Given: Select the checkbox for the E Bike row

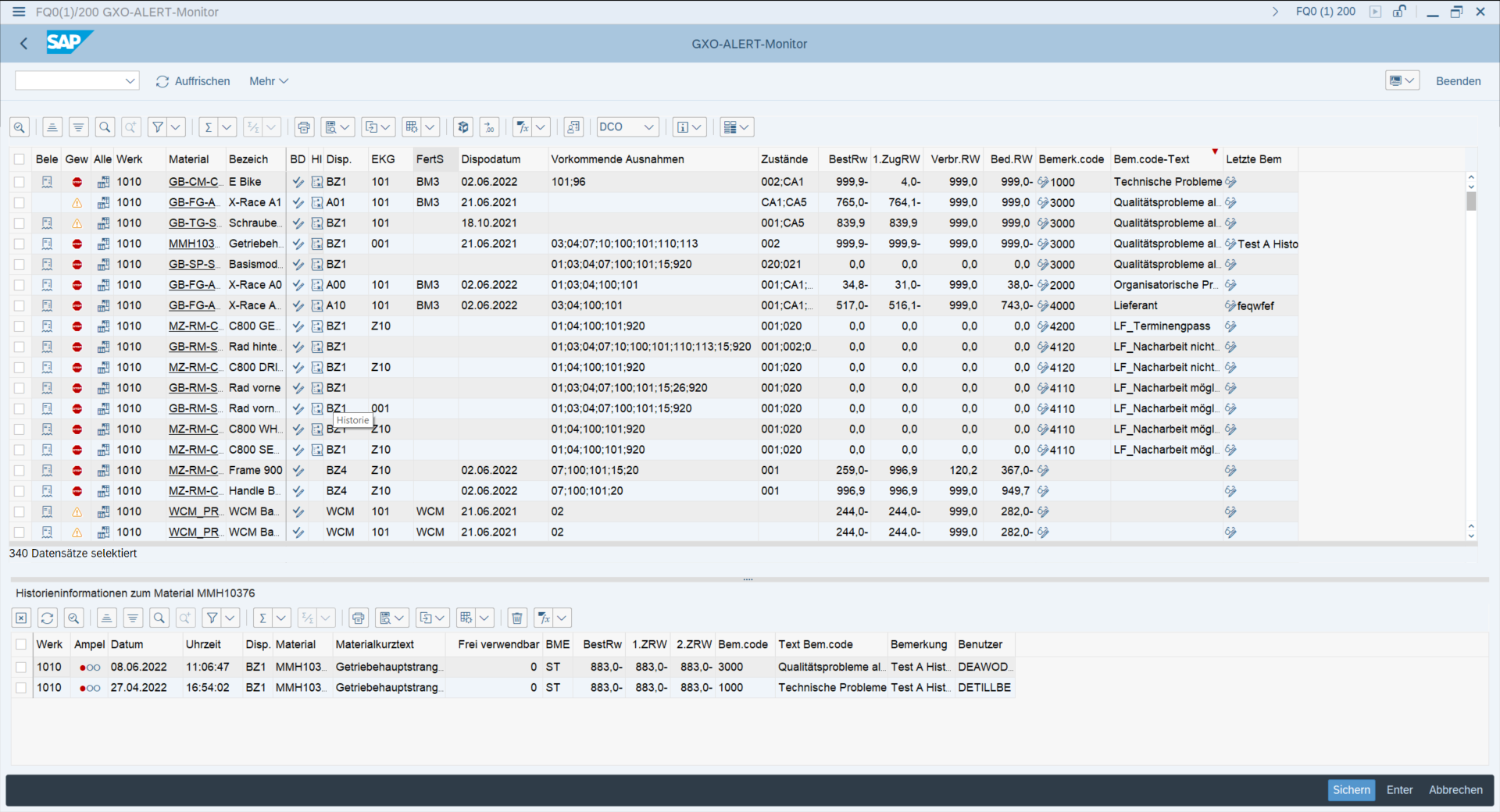Looking at the screenshot, I should pos(20,182).
